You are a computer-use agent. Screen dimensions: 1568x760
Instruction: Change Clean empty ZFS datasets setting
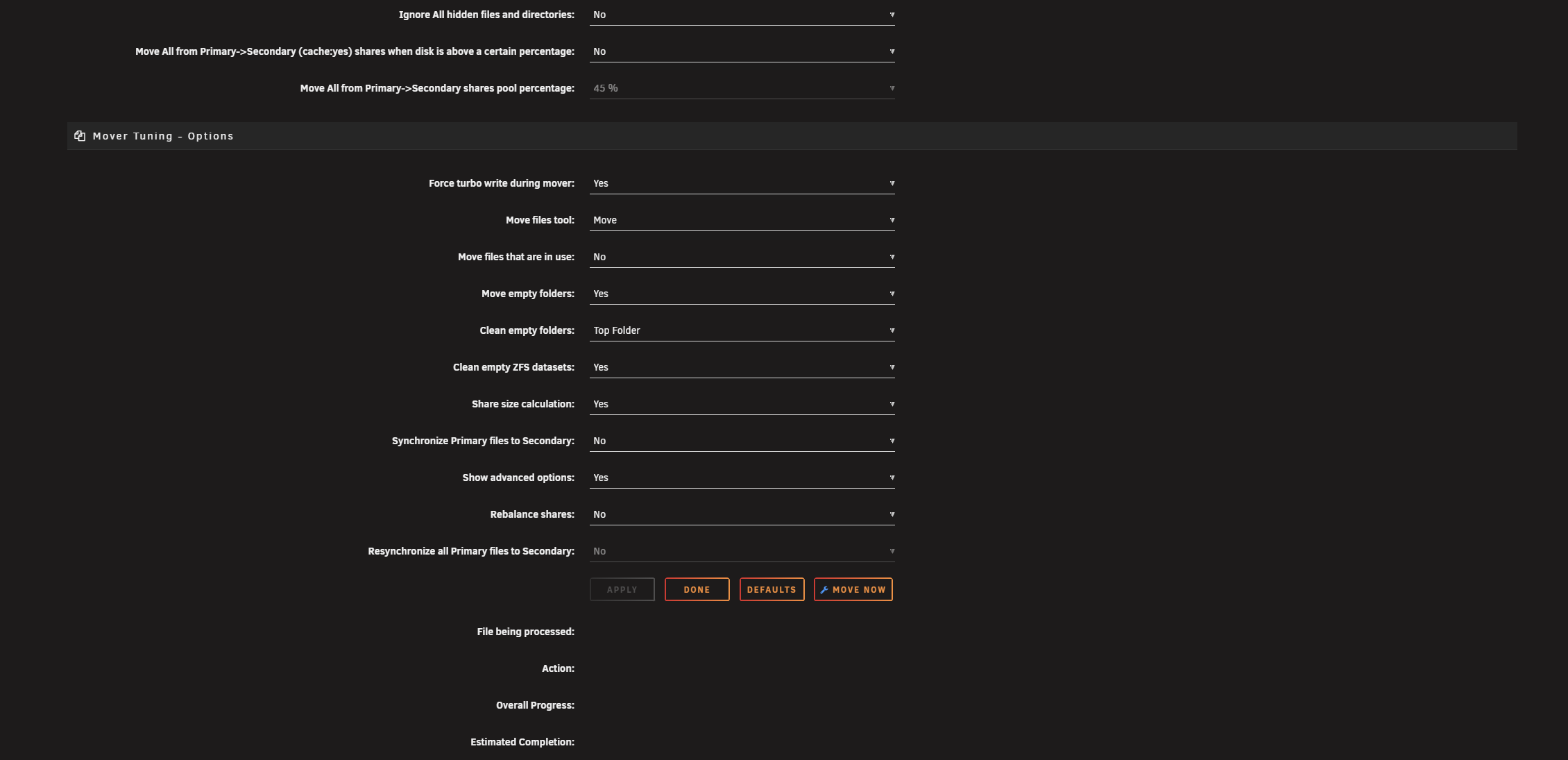click(x=742, y=367)
